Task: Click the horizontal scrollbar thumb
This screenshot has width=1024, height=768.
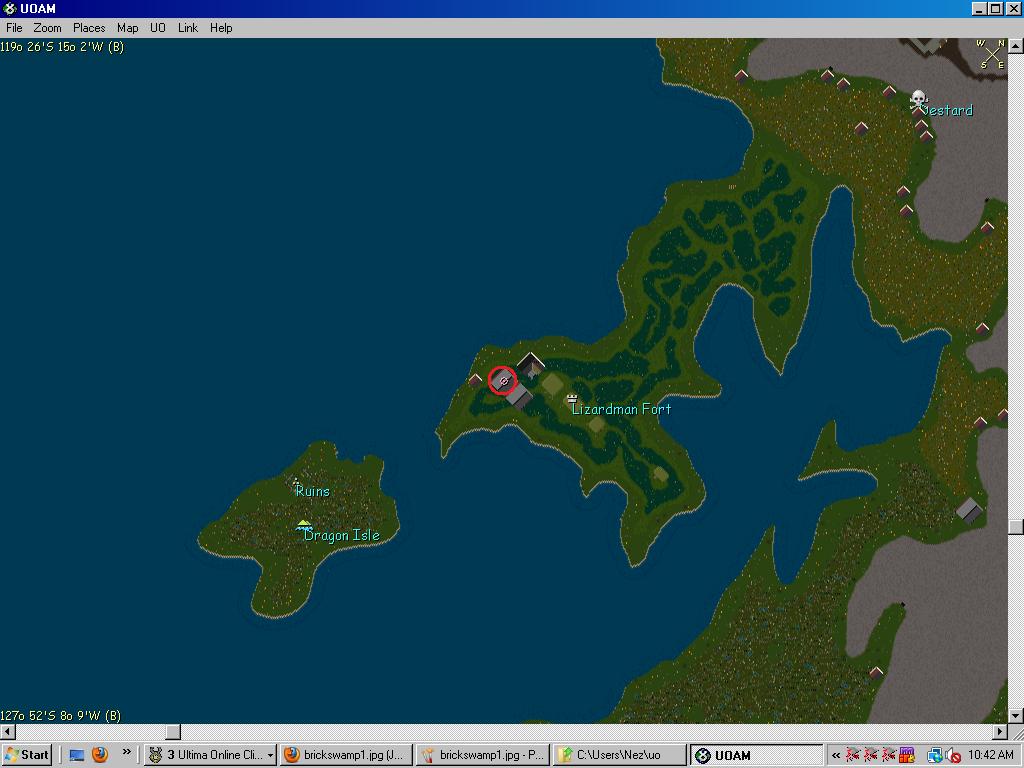Action: 173,732
